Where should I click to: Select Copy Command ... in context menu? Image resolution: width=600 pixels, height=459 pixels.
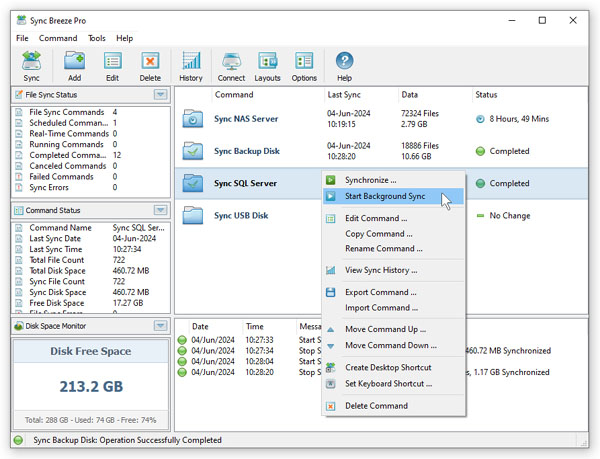coord(393,233)
